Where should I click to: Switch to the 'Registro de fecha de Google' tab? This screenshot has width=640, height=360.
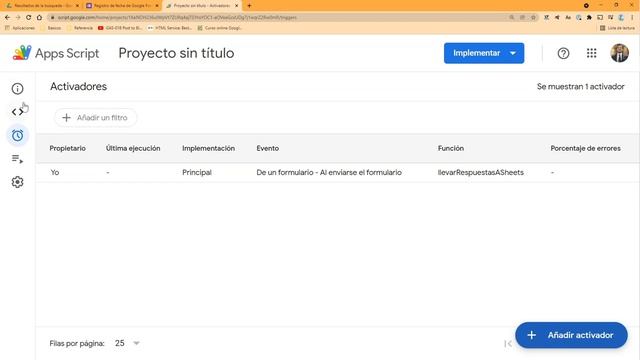(122, 6)
